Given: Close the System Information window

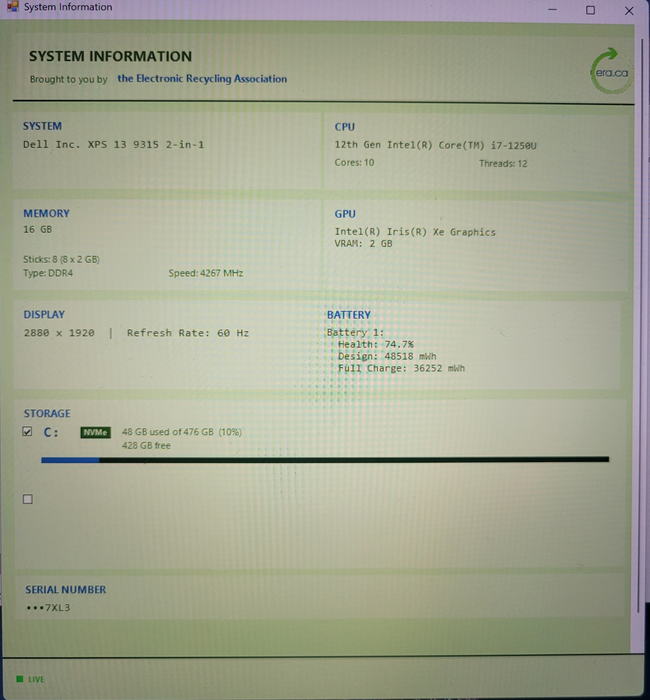Looking at the screenshot, I should [629, 11].
